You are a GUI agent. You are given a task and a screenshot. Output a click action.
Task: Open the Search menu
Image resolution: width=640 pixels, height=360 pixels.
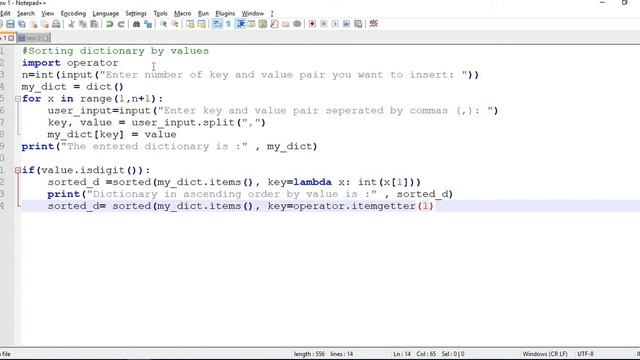click(26, 13)
